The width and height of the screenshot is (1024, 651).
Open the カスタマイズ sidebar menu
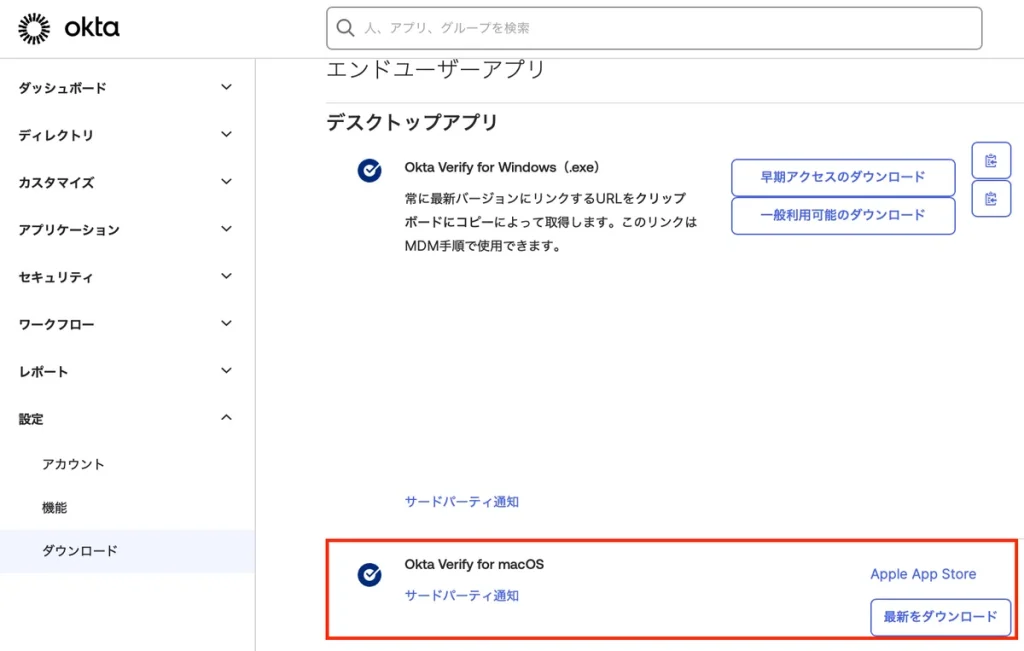coord(56,183)
